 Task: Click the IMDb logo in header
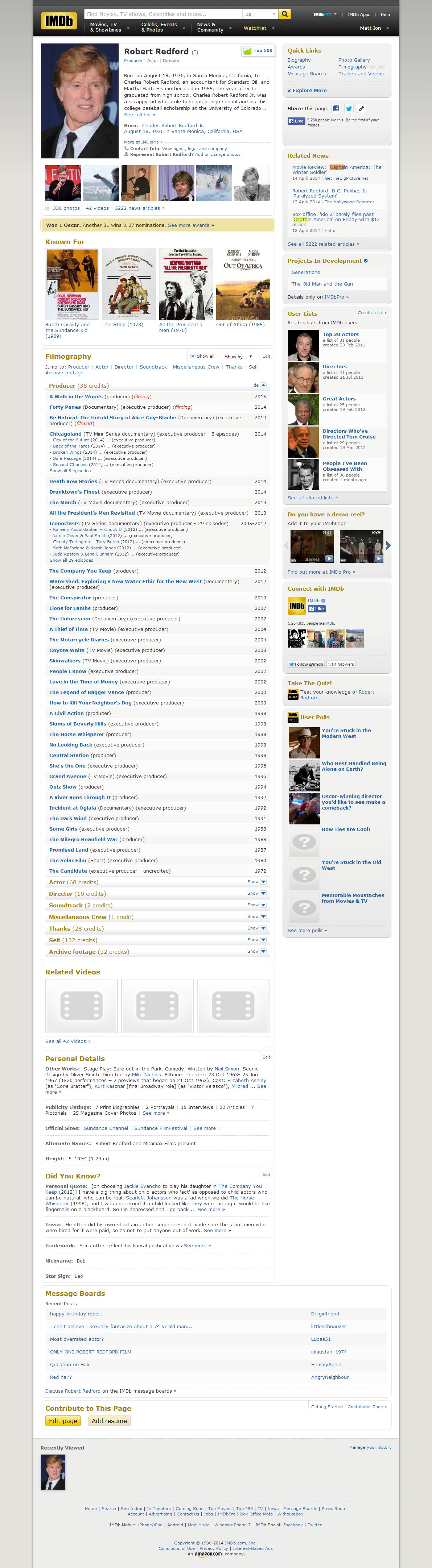click(59, 21)
